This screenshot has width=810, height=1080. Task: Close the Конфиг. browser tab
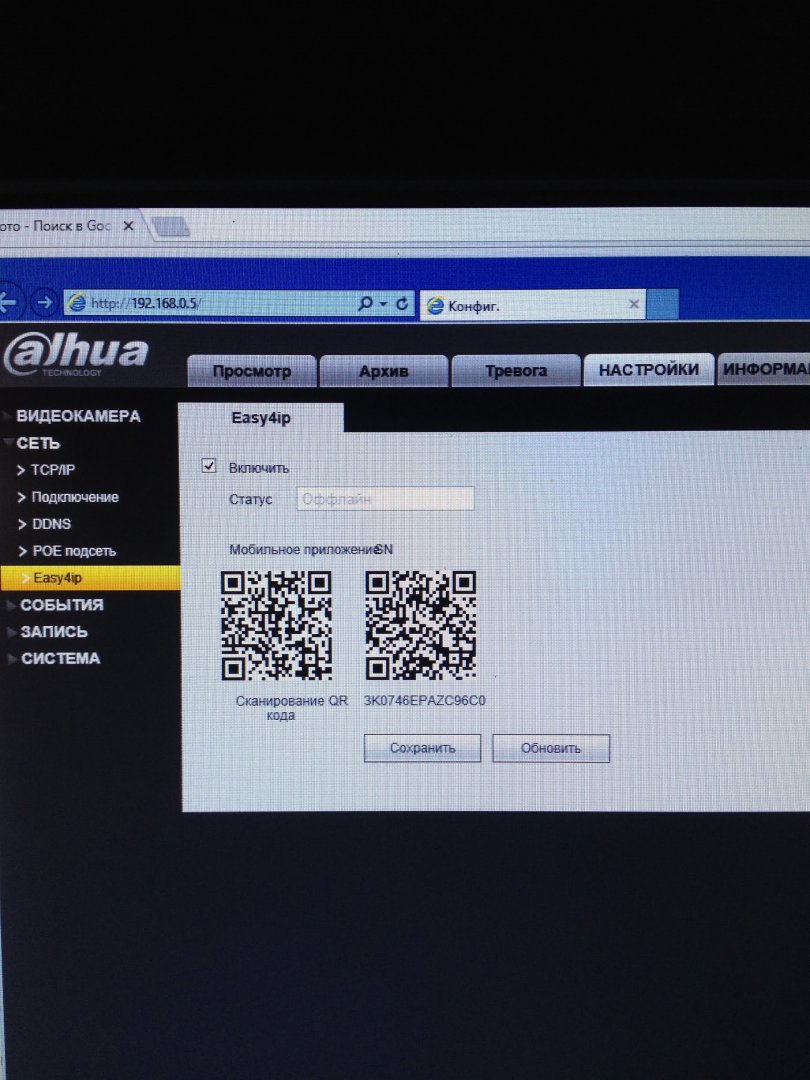[634, 304]
